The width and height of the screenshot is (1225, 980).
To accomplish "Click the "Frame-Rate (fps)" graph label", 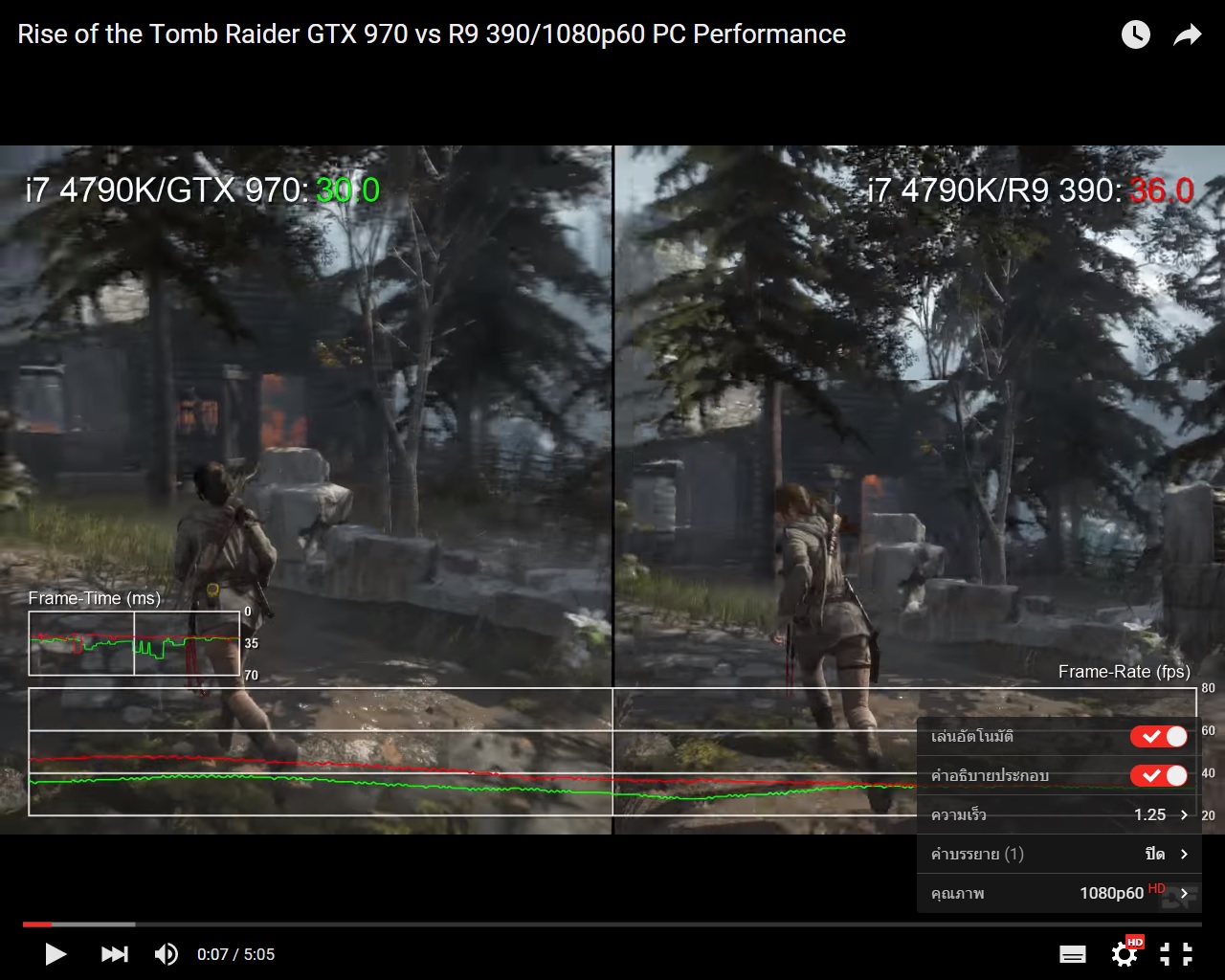I will tap(1125, 672).
